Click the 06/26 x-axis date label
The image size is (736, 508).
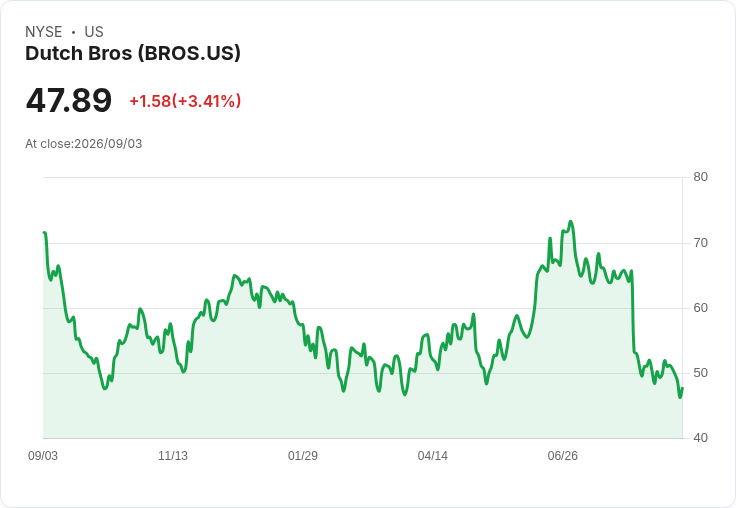(x=562, y=455)
